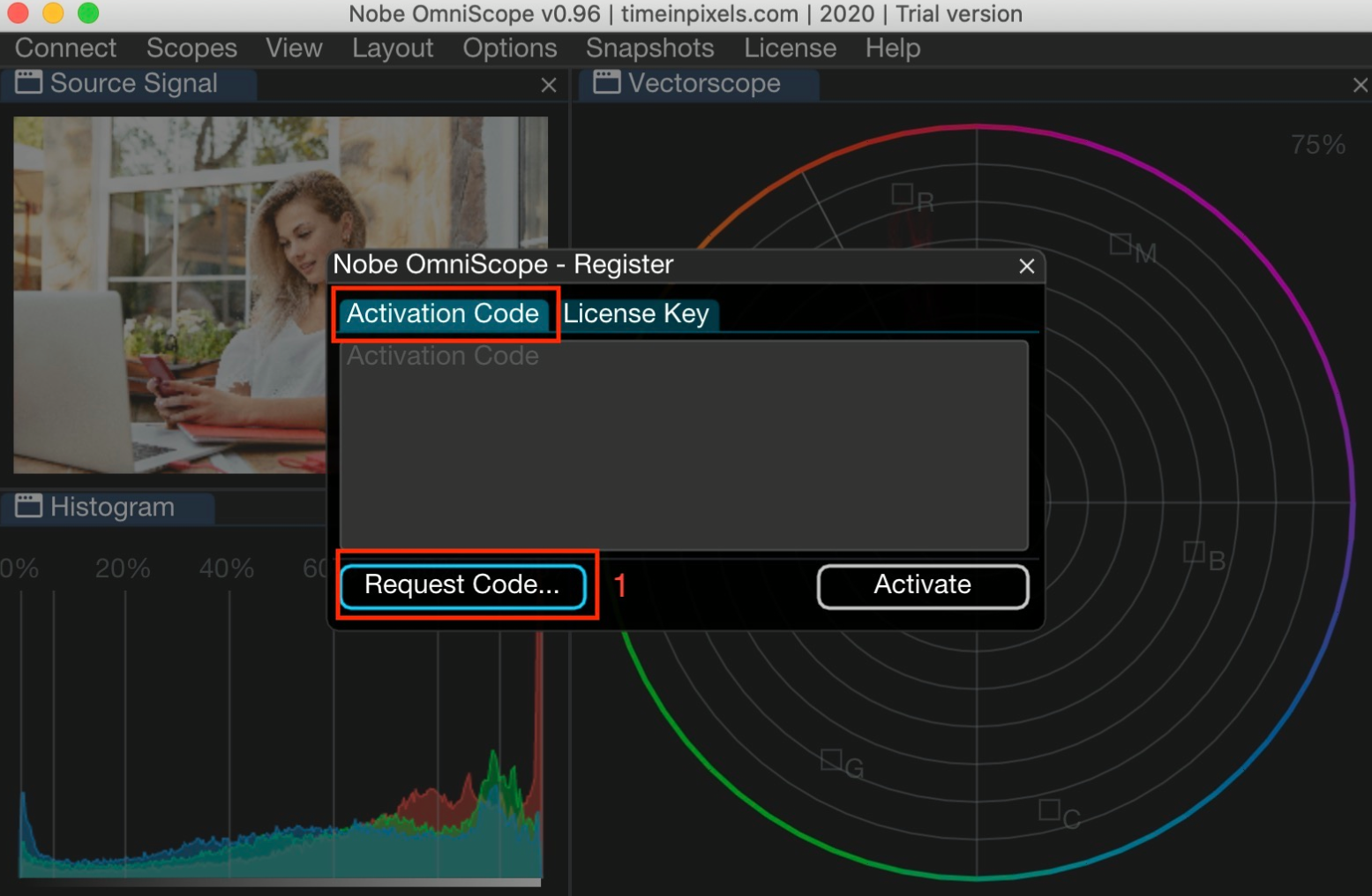Open the Connect menu
1372x896 pixels.
point(65,48)
